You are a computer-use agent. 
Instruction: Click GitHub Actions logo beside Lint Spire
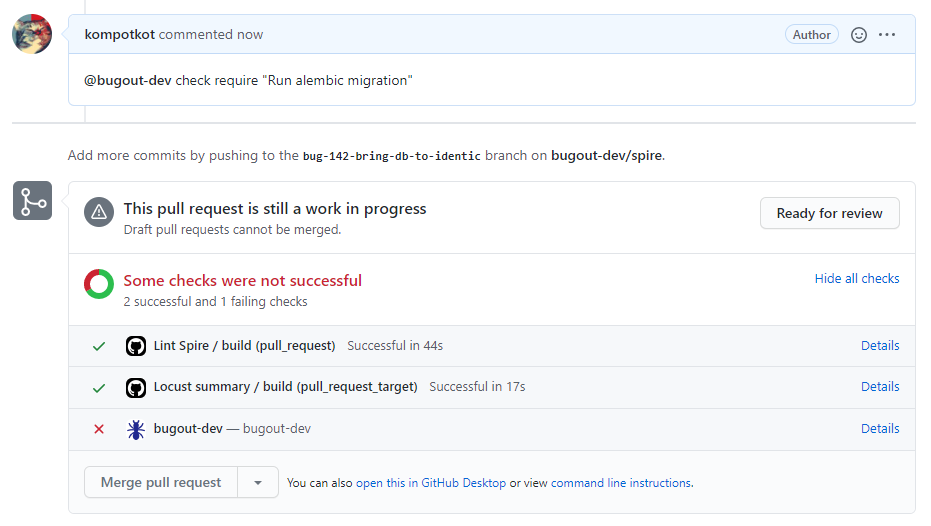(136, 346)
